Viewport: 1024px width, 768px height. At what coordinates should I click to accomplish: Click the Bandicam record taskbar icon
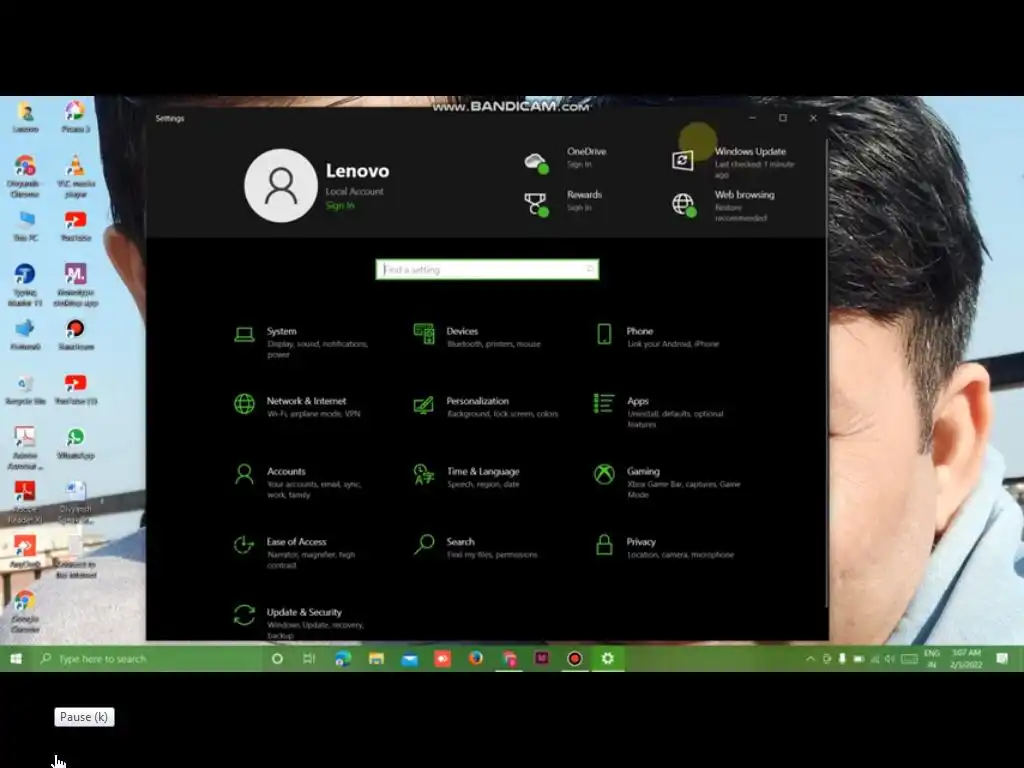tap(575, 658)
